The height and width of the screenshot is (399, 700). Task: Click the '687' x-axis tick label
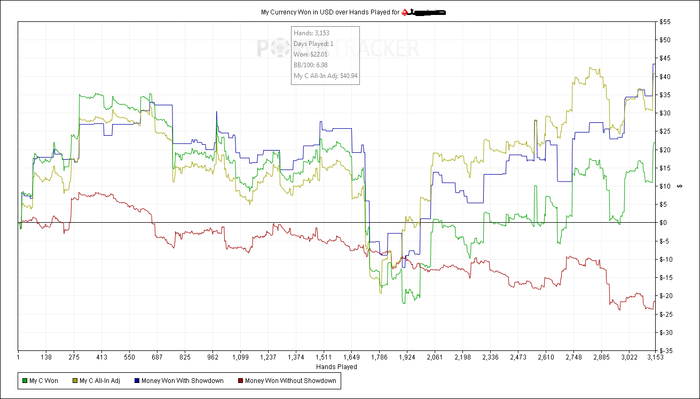point(157,357)
